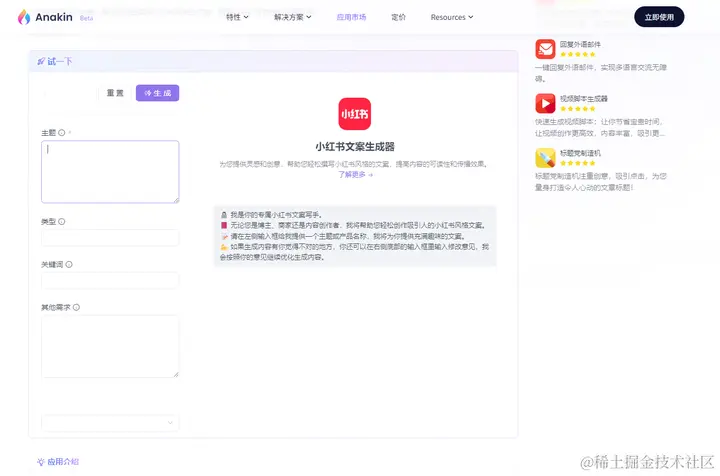Open the 特性 dropdown menu

[x=237, y=17]
